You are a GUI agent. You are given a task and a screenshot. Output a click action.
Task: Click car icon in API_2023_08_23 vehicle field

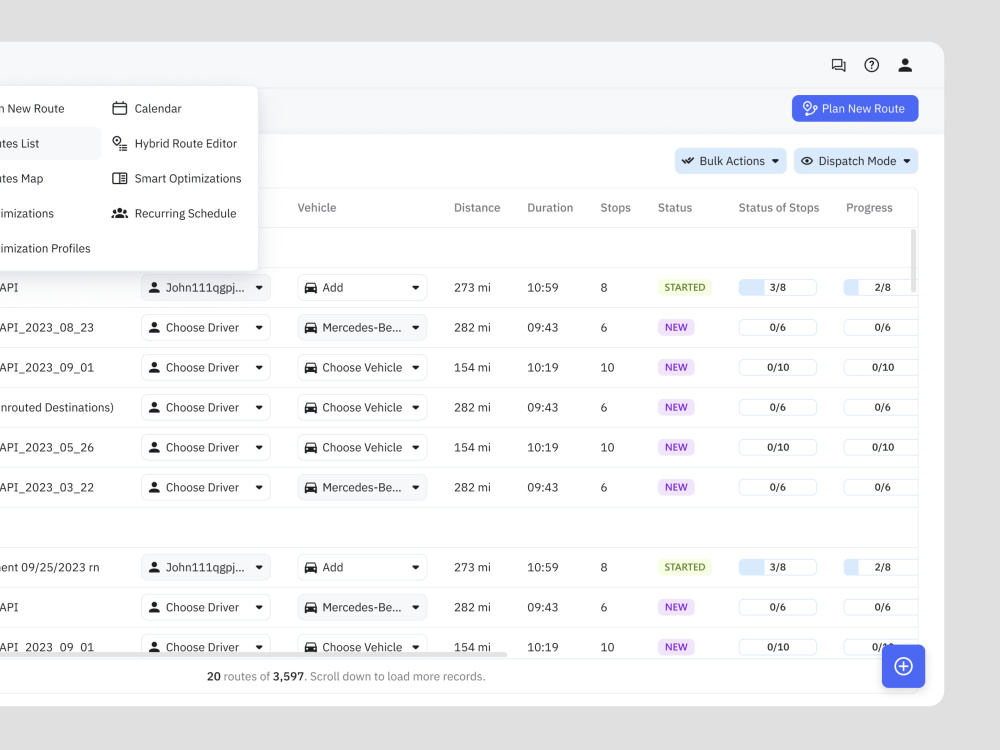coord(311,328)
